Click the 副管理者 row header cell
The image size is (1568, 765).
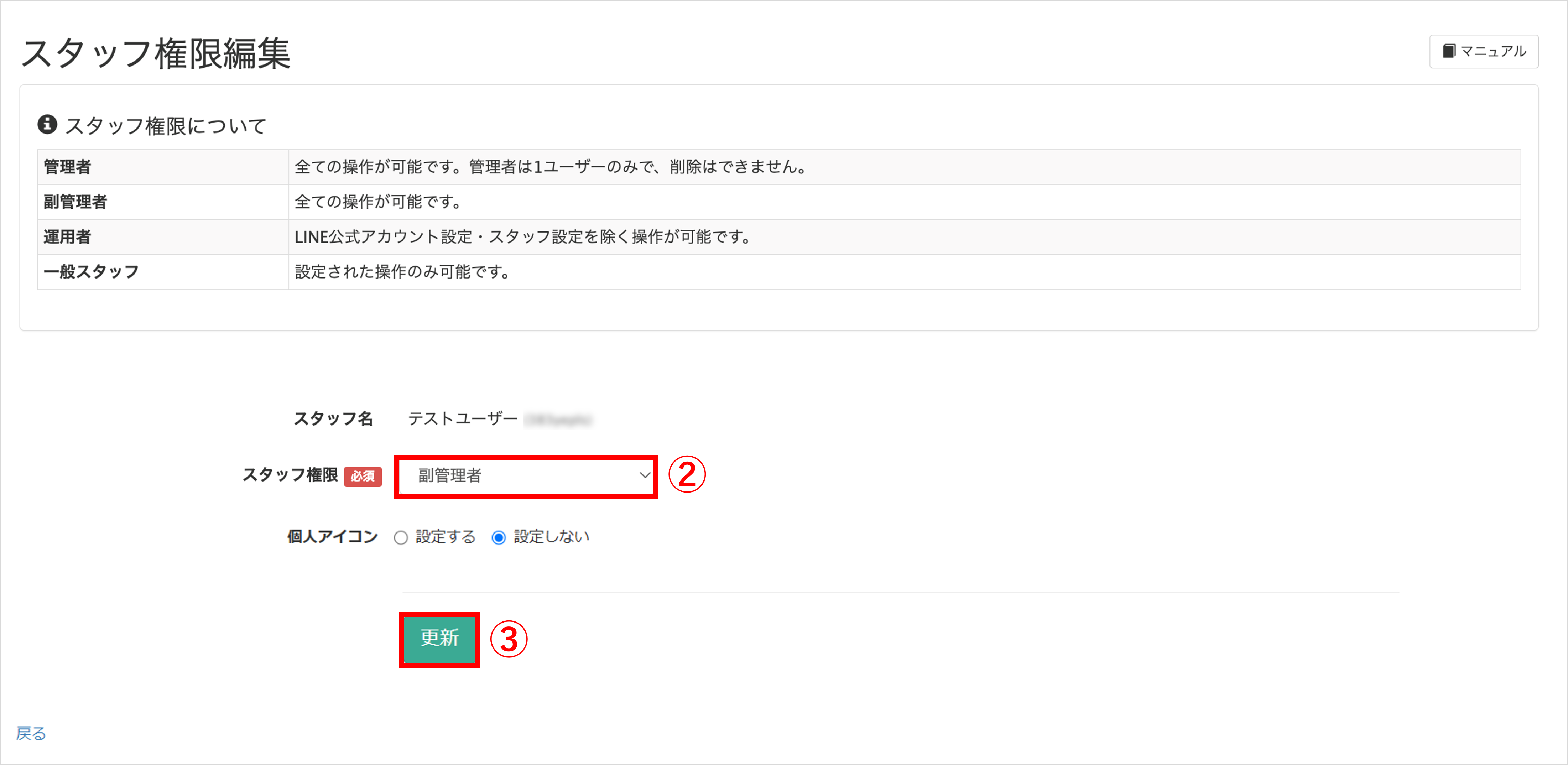pyautogui.click(x=163, y=202)
